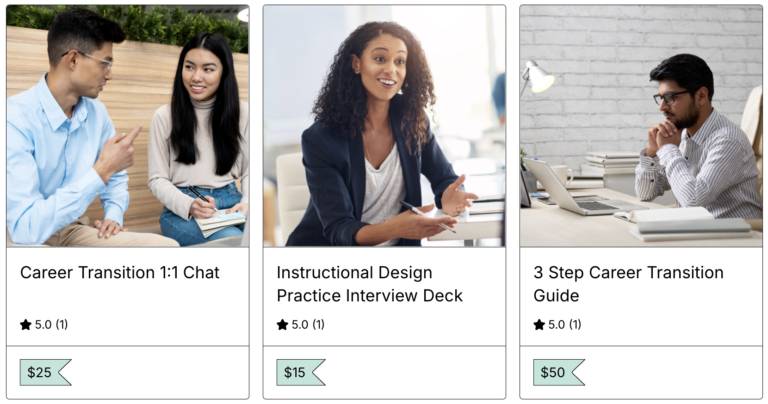Open the (1) review count for Instructional Design deck
The width and height of the screenshot is (768, 404).
(x=318, y=325)
